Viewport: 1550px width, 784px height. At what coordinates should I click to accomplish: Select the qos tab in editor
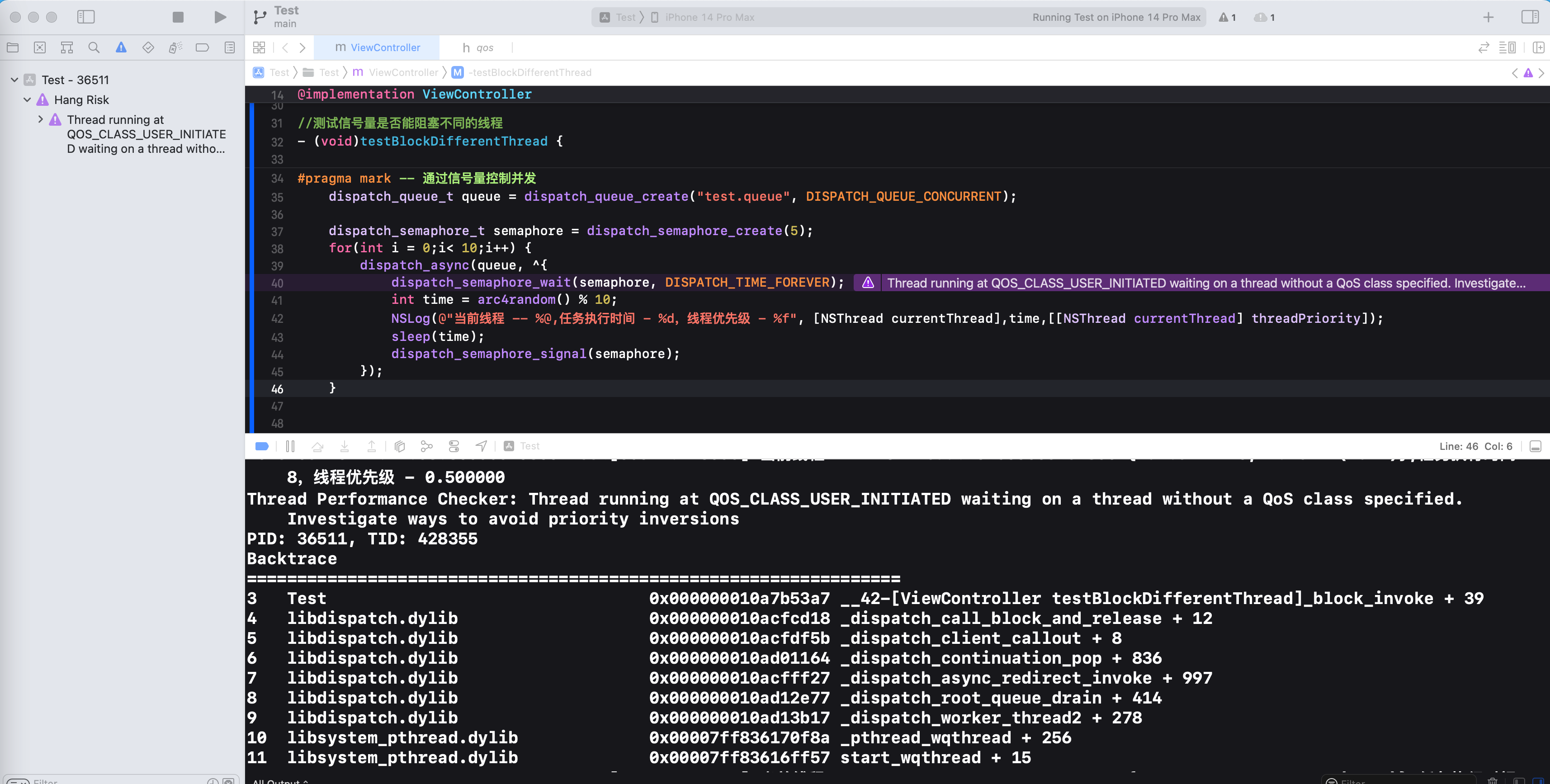pyautogui.click(x=478, y=47)
